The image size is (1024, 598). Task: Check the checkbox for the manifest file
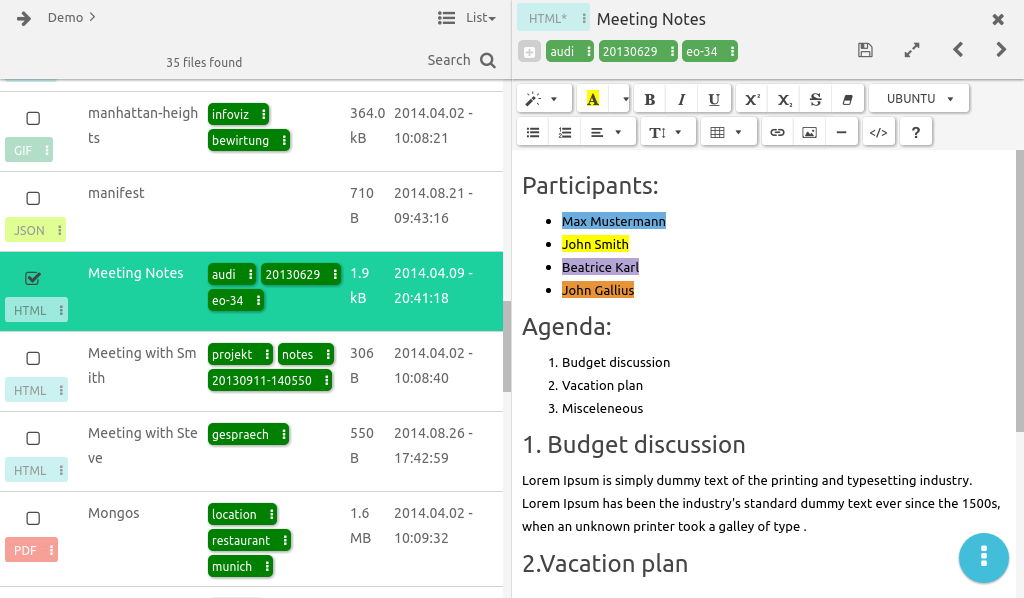tap(33, 199)
